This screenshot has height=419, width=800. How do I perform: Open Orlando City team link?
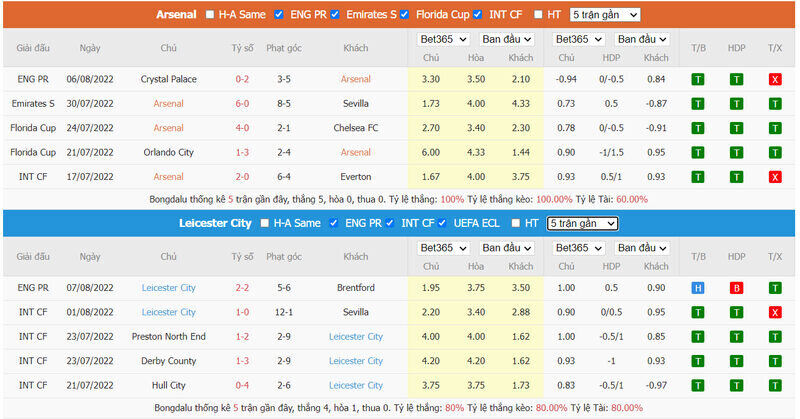[x=168, y=153]
